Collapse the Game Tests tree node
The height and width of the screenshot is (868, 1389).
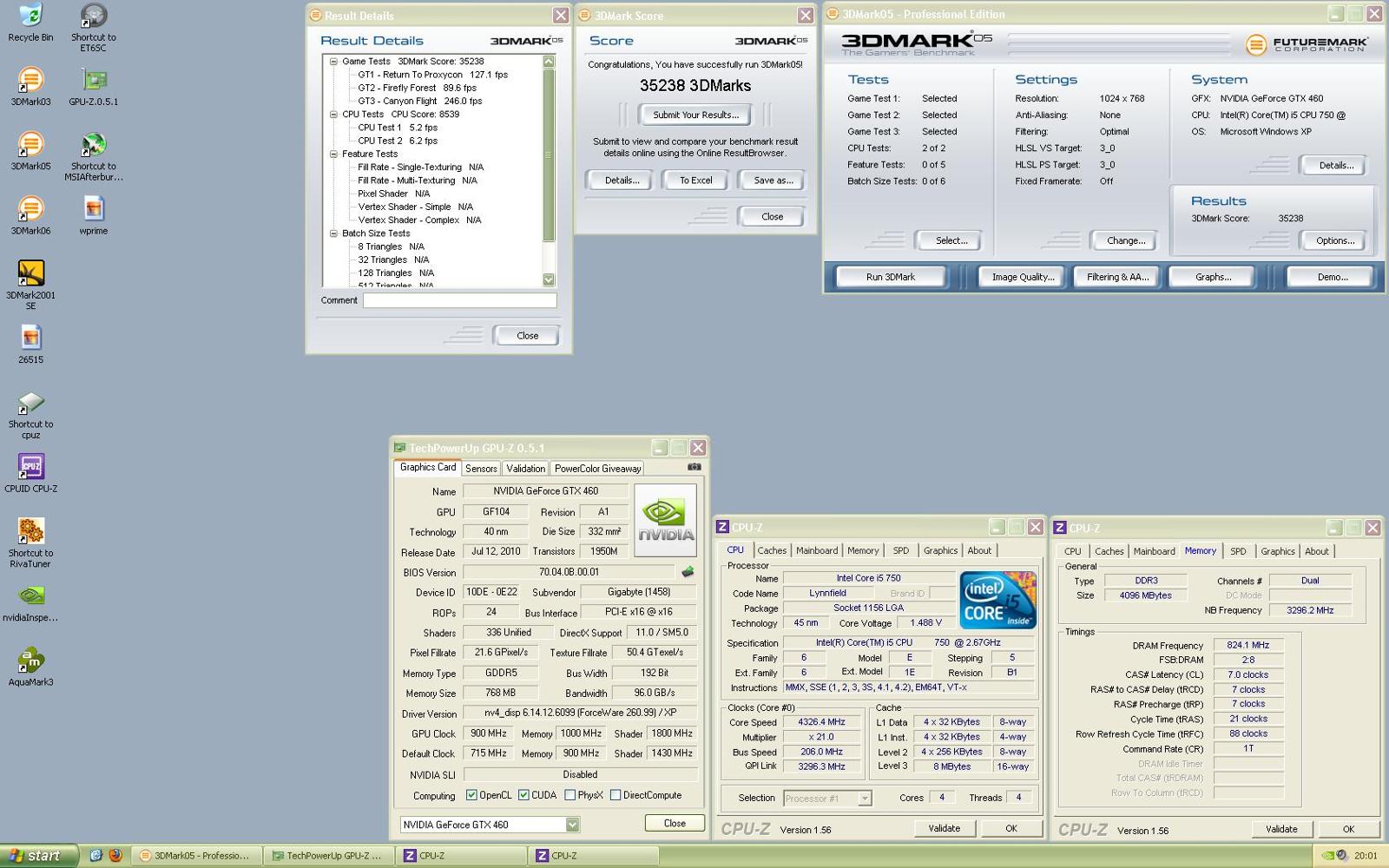333,62
